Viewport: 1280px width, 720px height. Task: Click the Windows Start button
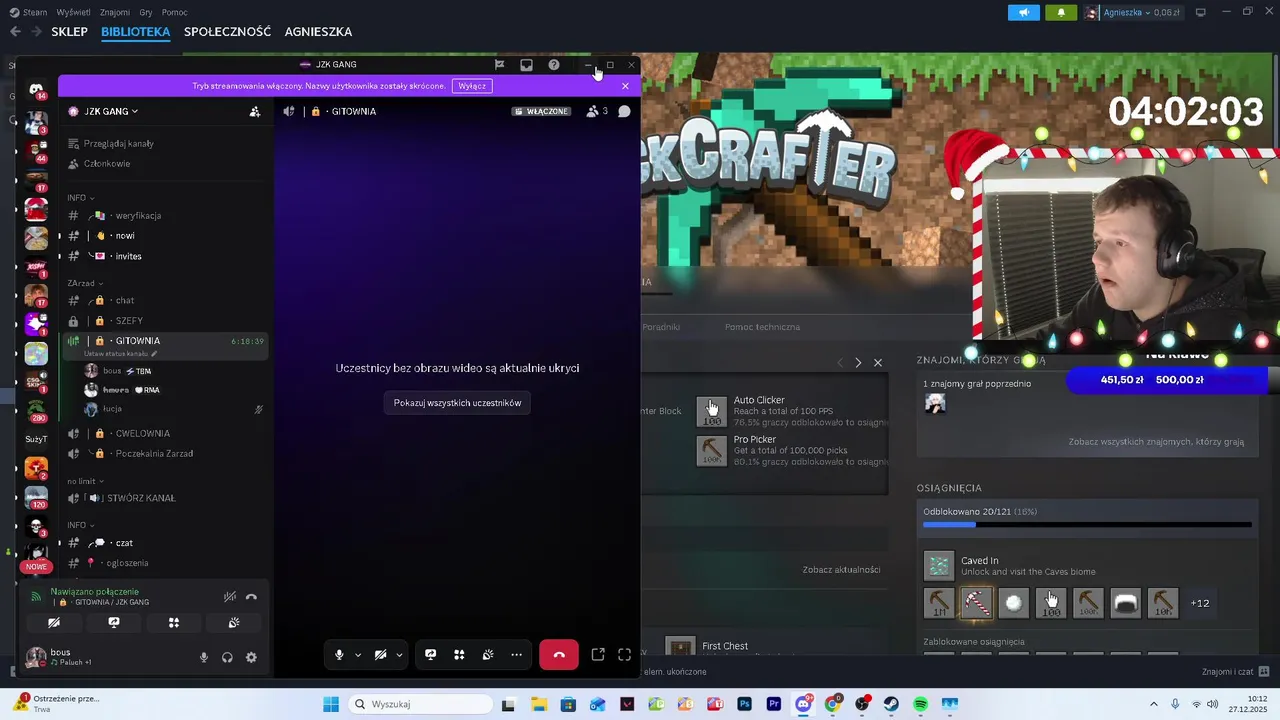point(330,704)
